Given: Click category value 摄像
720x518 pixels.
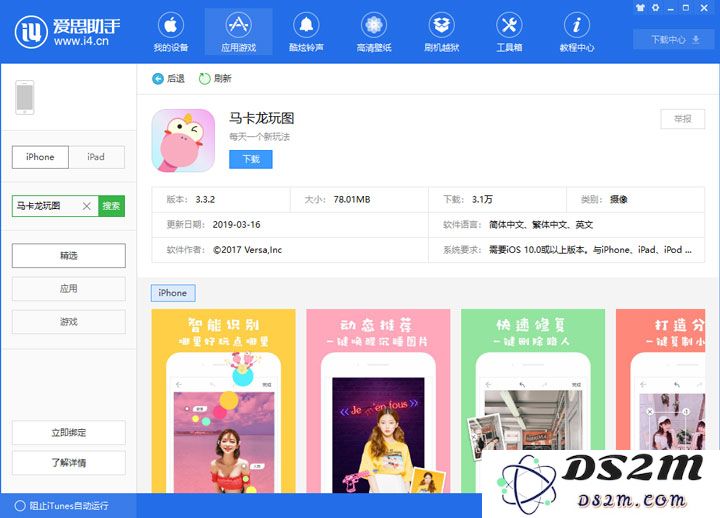Looking at the screenshot, I should click(x=619, y=199).
